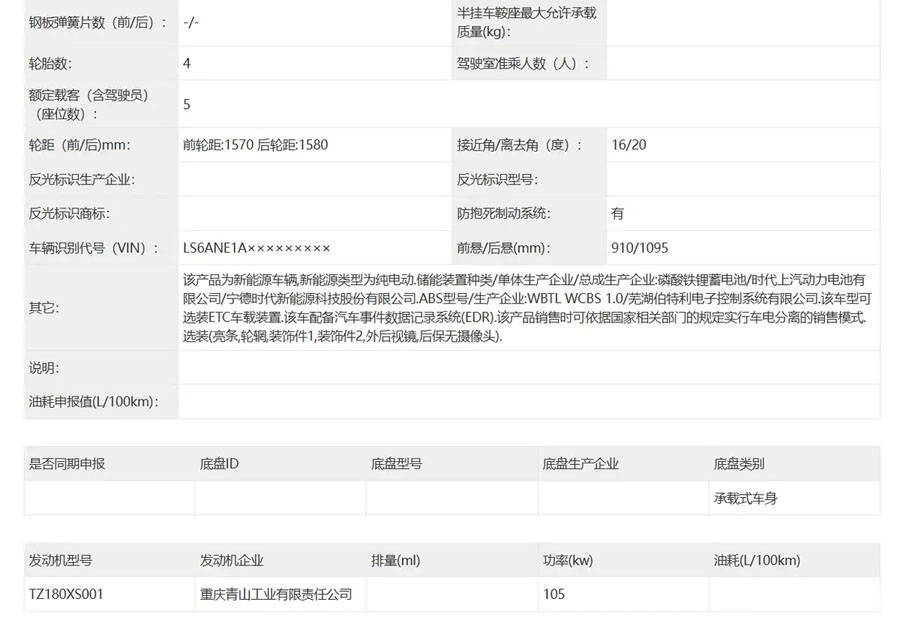Click the 底盘ID column header
The image size is (900, 620).
coord(219,464)
